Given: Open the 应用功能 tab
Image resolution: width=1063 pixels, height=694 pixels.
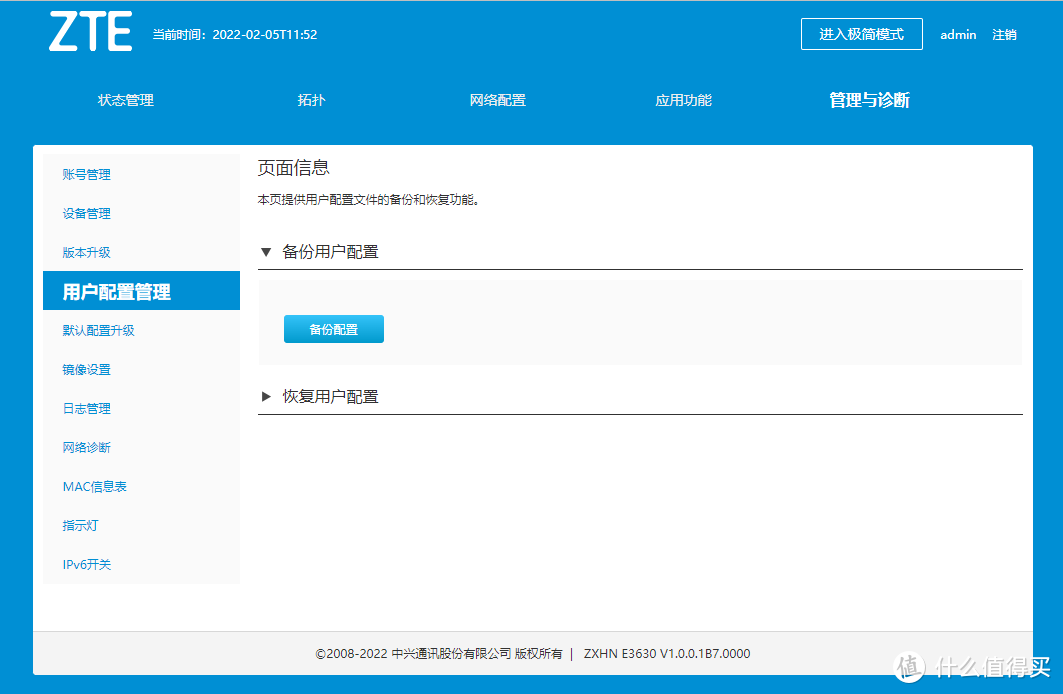Looking at the screenshot, I should [682, 100].
